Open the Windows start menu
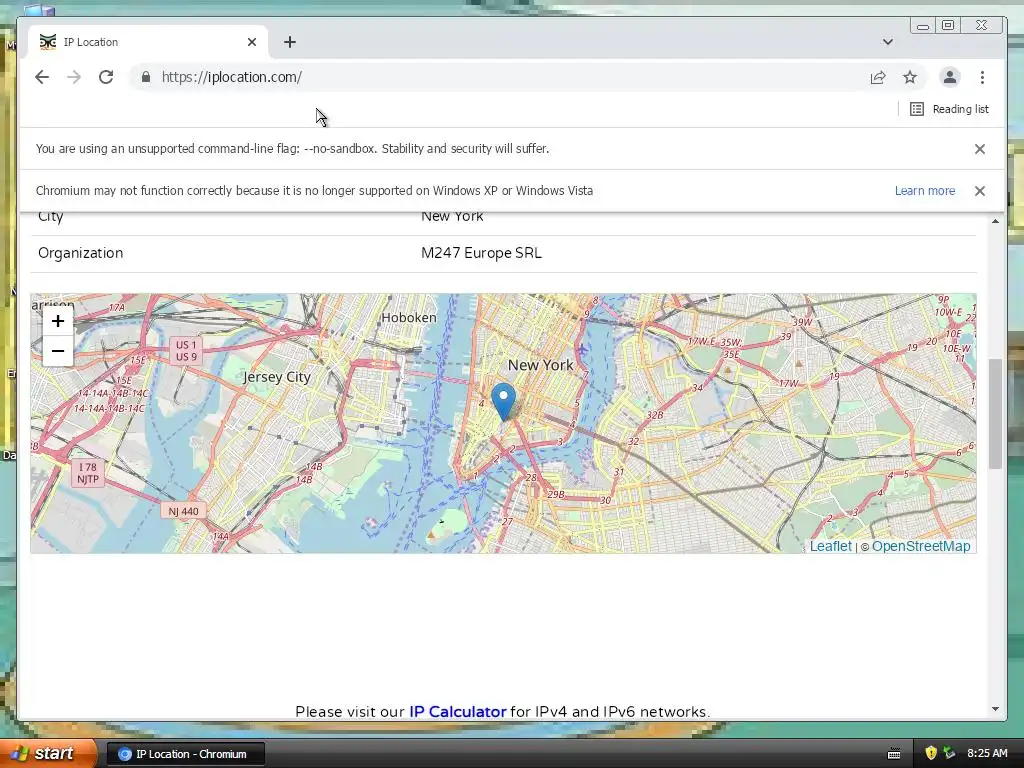Screen dimensions: 1024x768 coord(47,754)
